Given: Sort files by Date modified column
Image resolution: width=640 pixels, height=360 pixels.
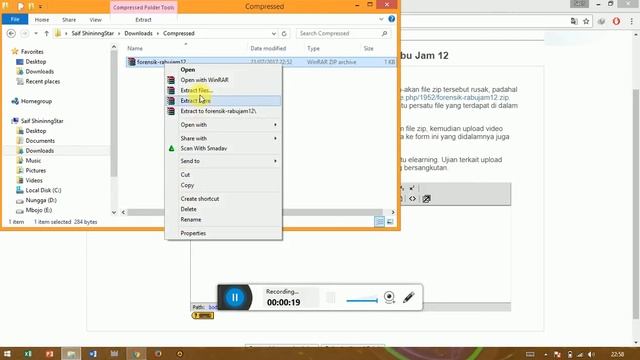Looking at the screenshot, I should pyautogui.click(x=268, y=48).
